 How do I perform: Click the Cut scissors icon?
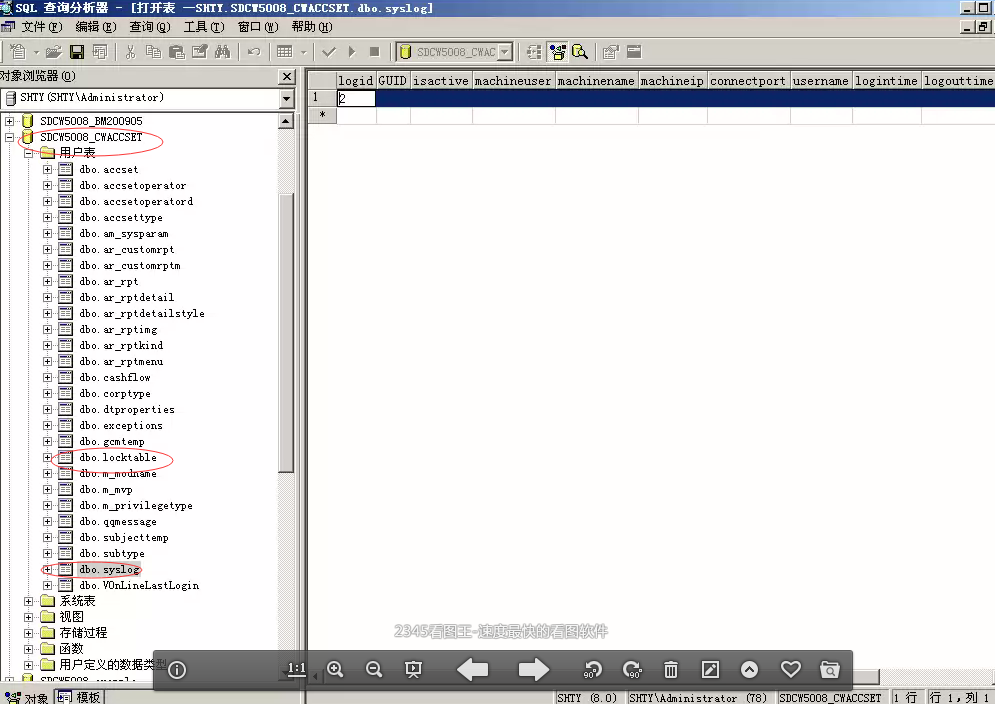(x=130, y=52)
